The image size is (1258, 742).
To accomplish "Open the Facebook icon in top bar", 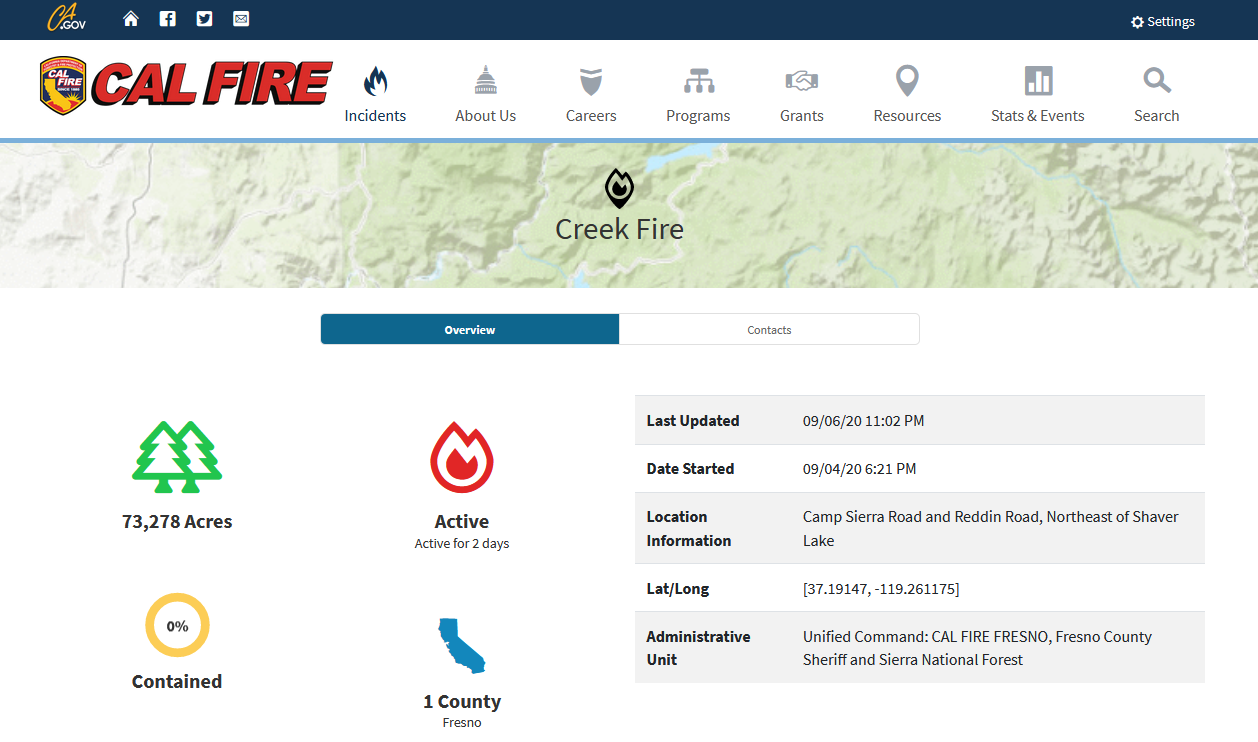I will [168, 19].
